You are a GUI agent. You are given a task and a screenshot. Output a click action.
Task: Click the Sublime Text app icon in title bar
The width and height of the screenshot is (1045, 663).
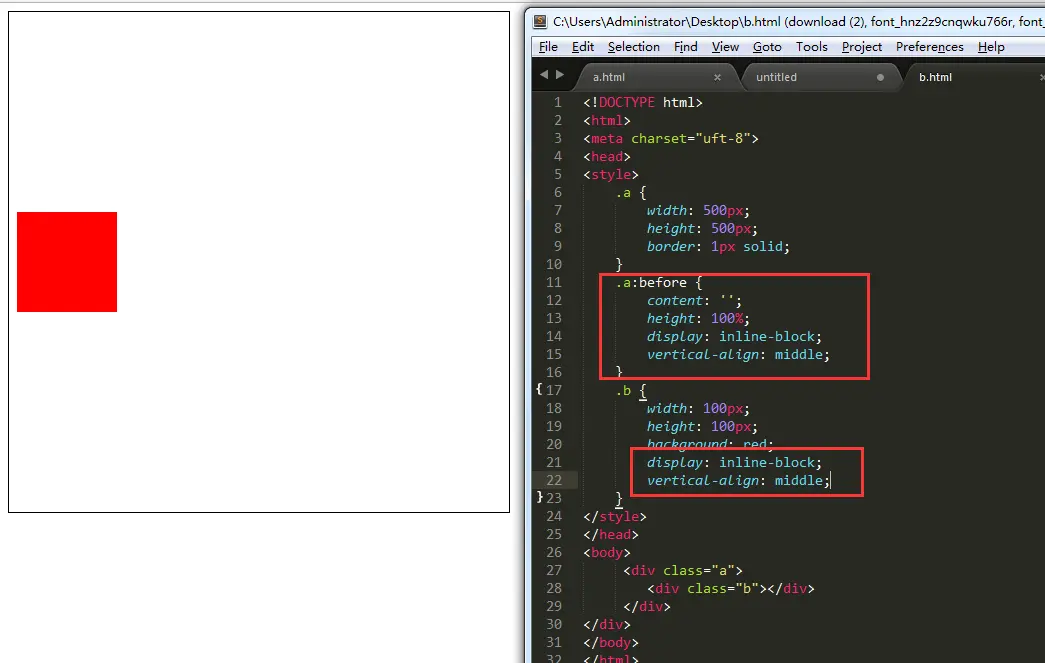540,21
